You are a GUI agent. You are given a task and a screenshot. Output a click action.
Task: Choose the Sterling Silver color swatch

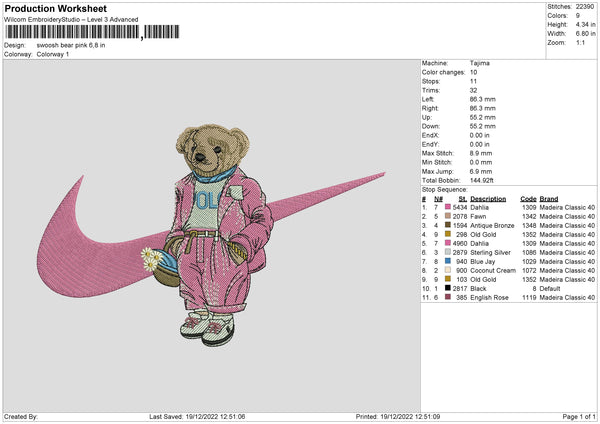pos(448,252)
